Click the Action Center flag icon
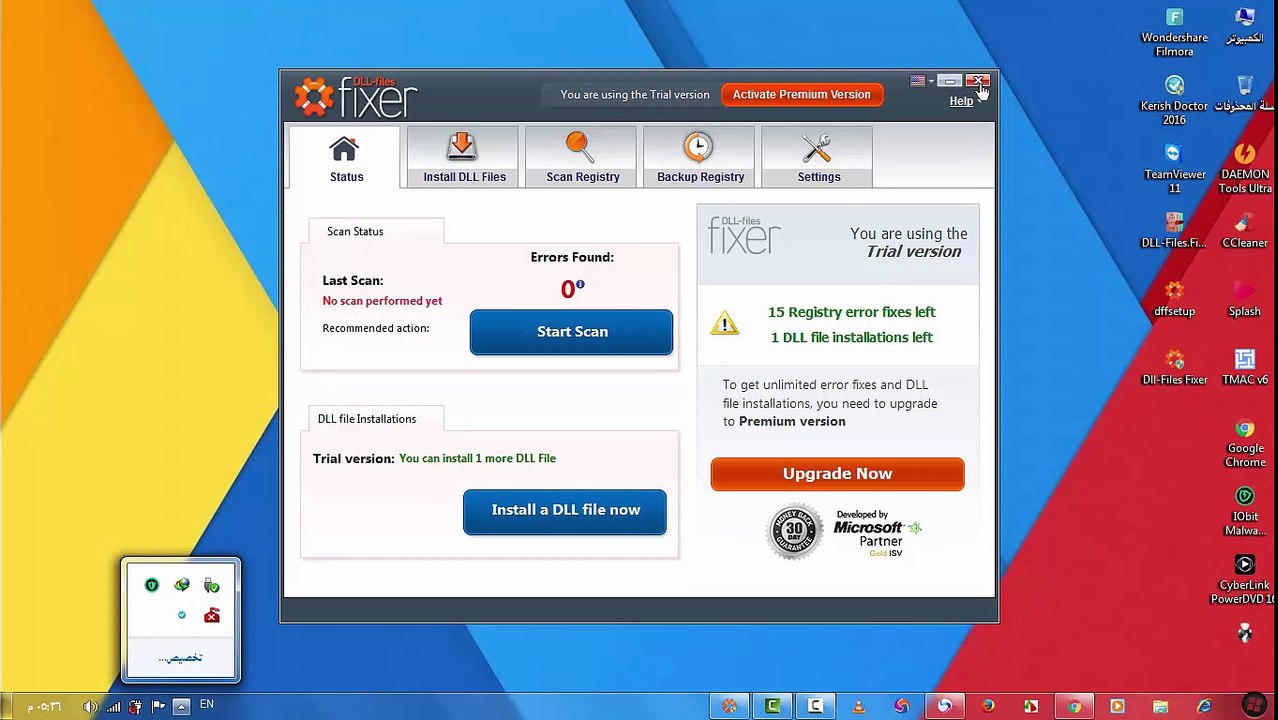The width and height of the screenshot is (1278, 720). coord(158,707)
